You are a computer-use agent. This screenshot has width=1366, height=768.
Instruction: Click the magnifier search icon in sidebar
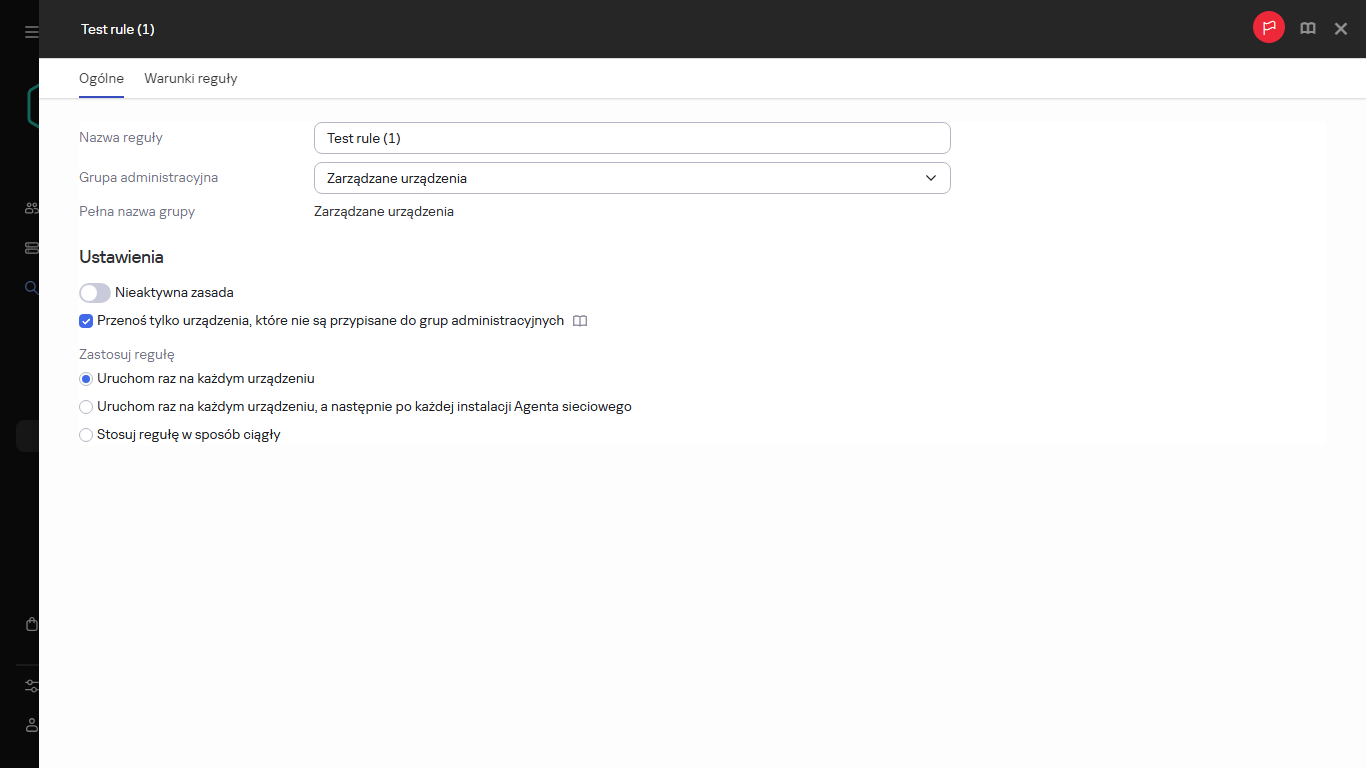tap(31, 288)
